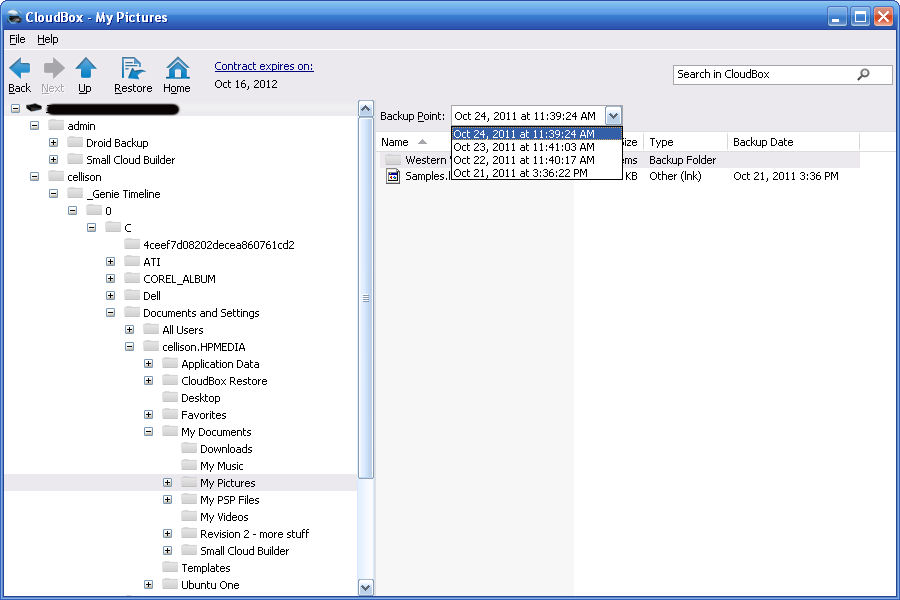This screenshot has height=600, width=900.
Task: Click the CloudBox title bar app icon
Action: click(x=14, y=17)
